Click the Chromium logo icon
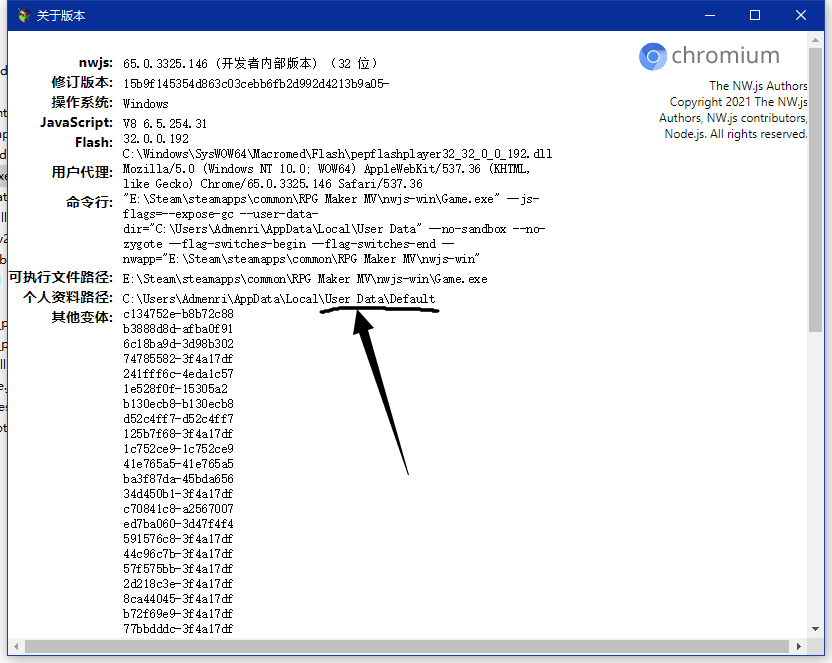Image resolution: width=832 pixels, height=663 pixels. pyautogui.click(x=653, y=56)
